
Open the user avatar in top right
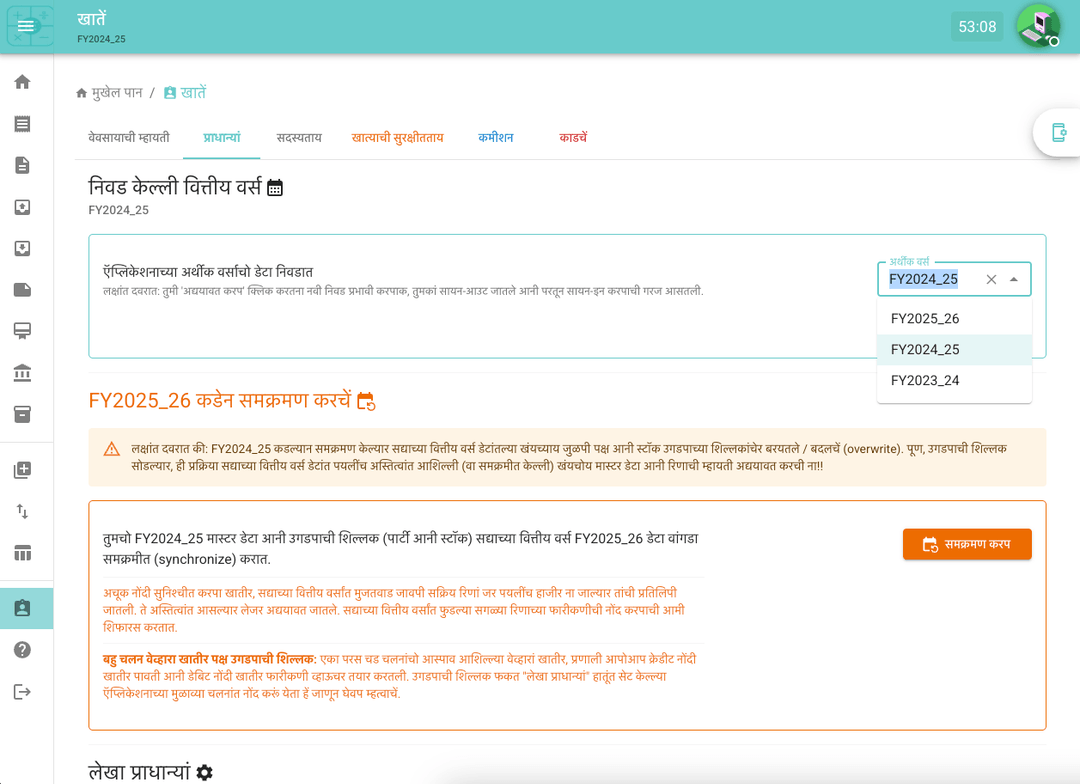click(x=1038, y=26)
